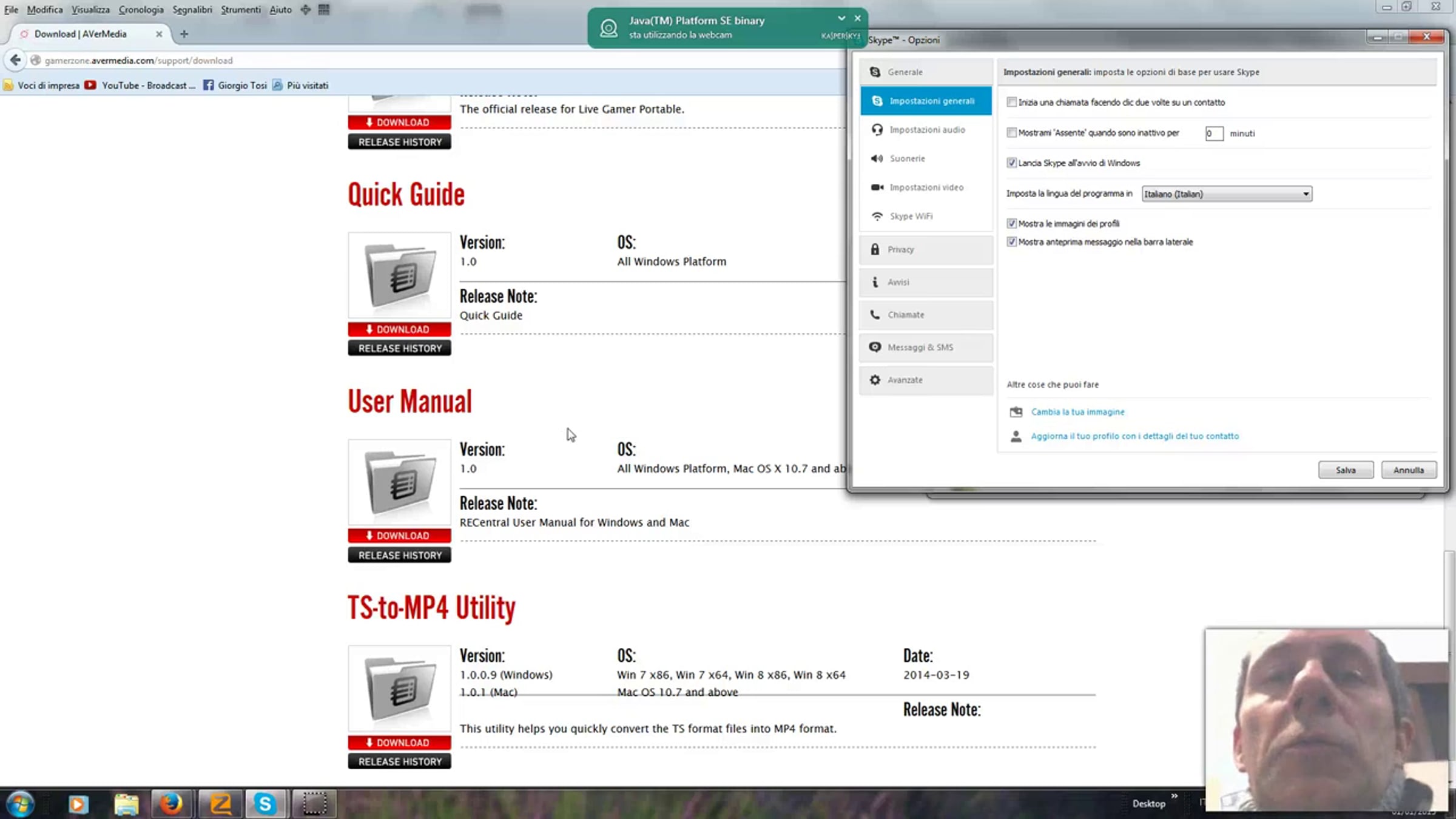The height and width of the screenshot is (819, 1456).
Task: Open the screen capture tool in taskbar
Action: point(314,804)
